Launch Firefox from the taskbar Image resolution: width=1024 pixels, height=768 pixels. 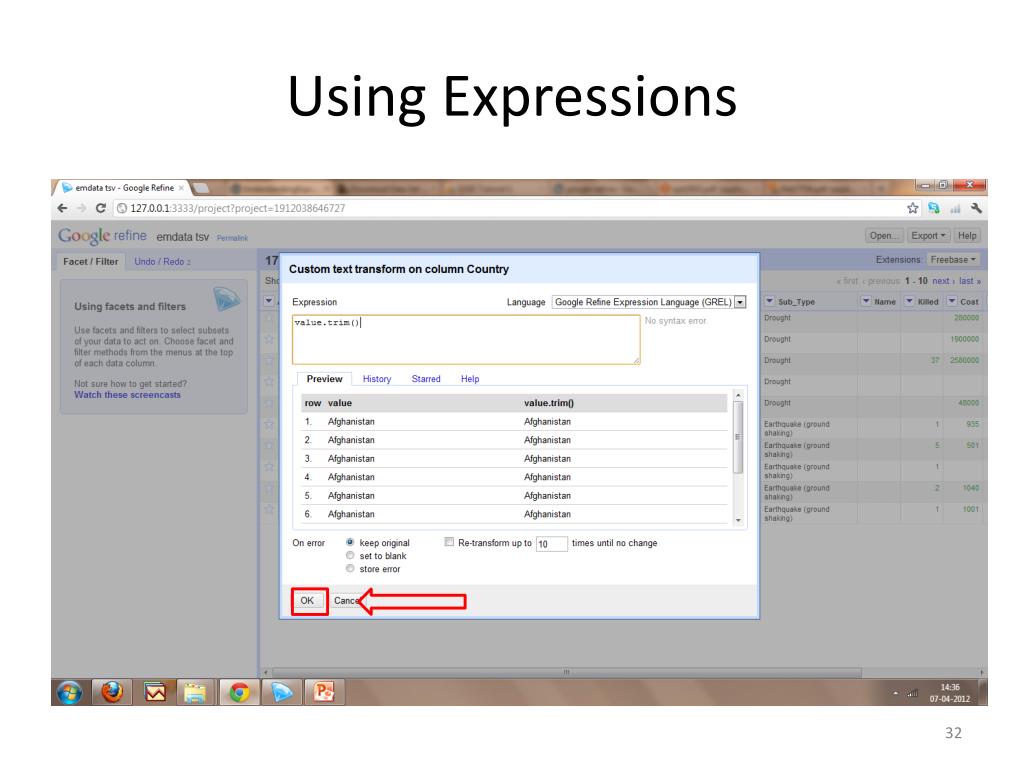click(x=112, y=692)
